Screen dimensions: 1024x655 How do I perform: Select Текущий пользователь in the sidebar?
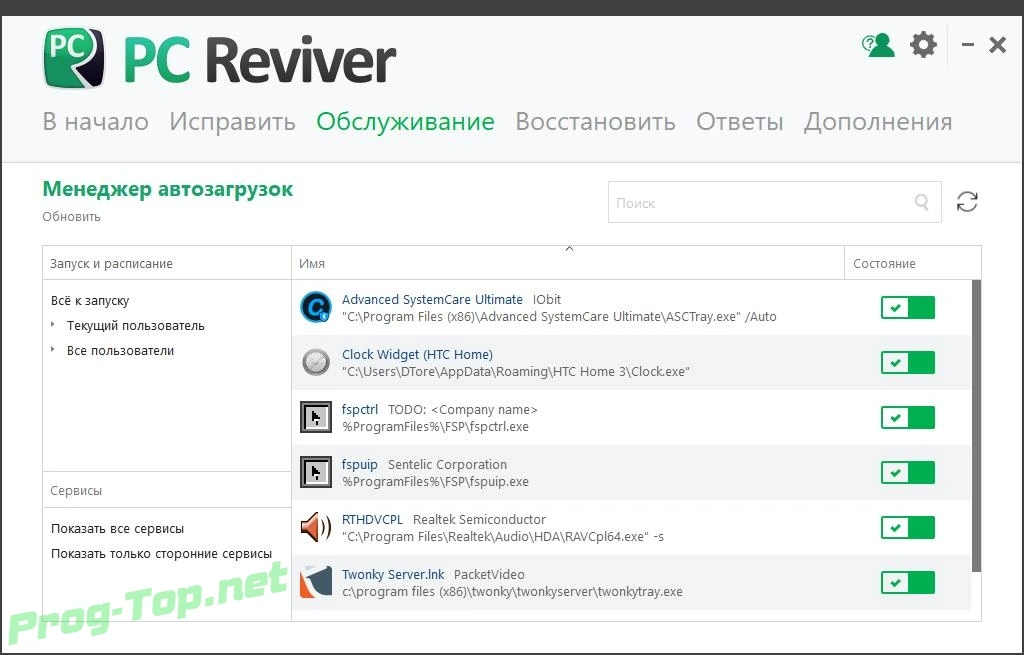pos(136,326)
